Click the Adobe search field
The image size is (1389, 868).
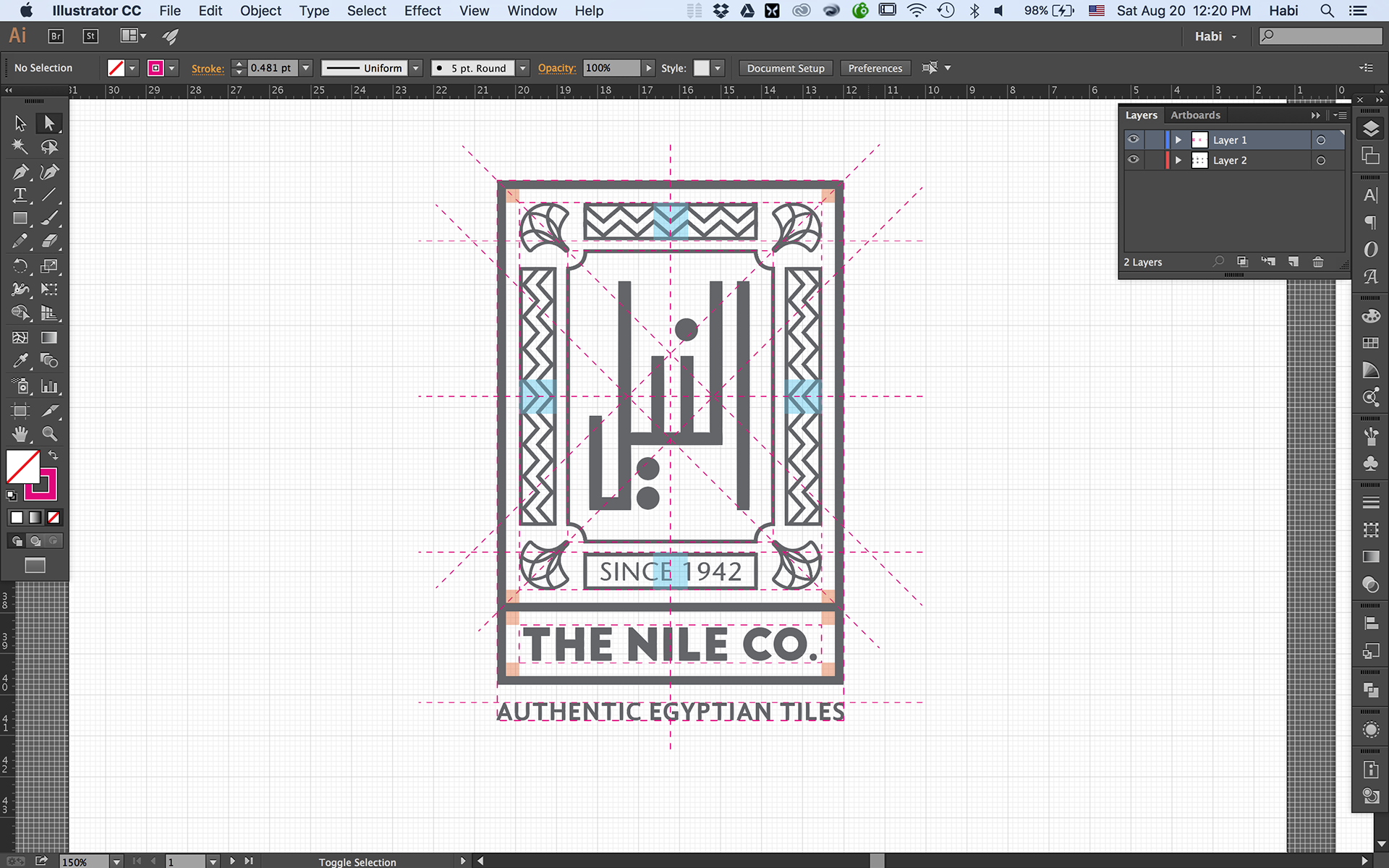tap(1321, 36)
